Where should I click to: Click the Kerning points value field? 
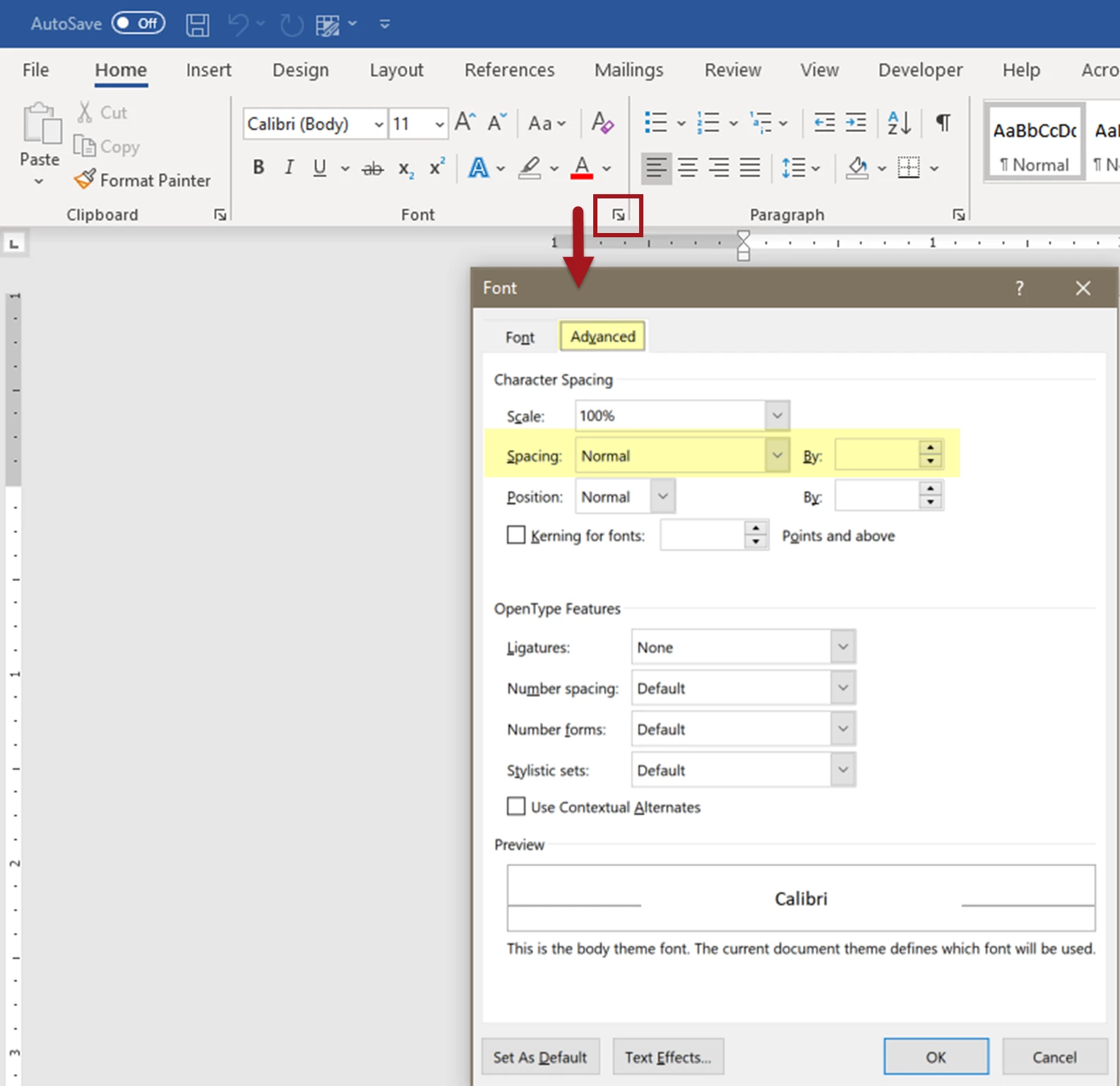703,535
